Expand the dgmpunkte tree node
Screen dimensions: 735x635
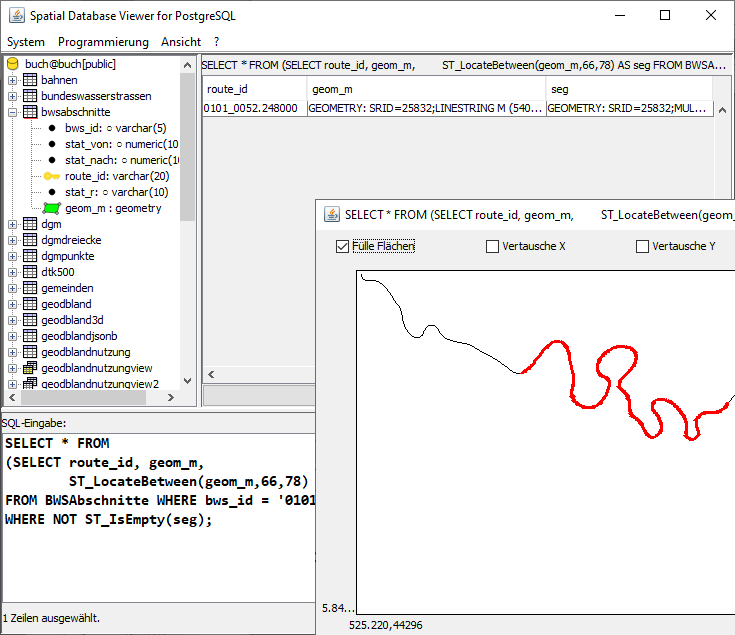(x=13, y=256)
